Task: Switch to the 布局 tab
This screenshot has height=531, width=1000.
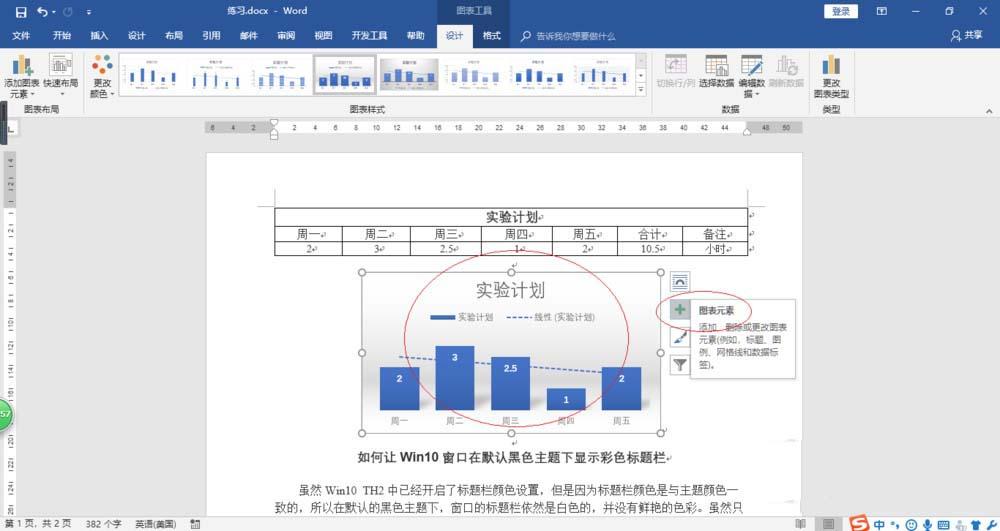Action: tap(173, 36)
